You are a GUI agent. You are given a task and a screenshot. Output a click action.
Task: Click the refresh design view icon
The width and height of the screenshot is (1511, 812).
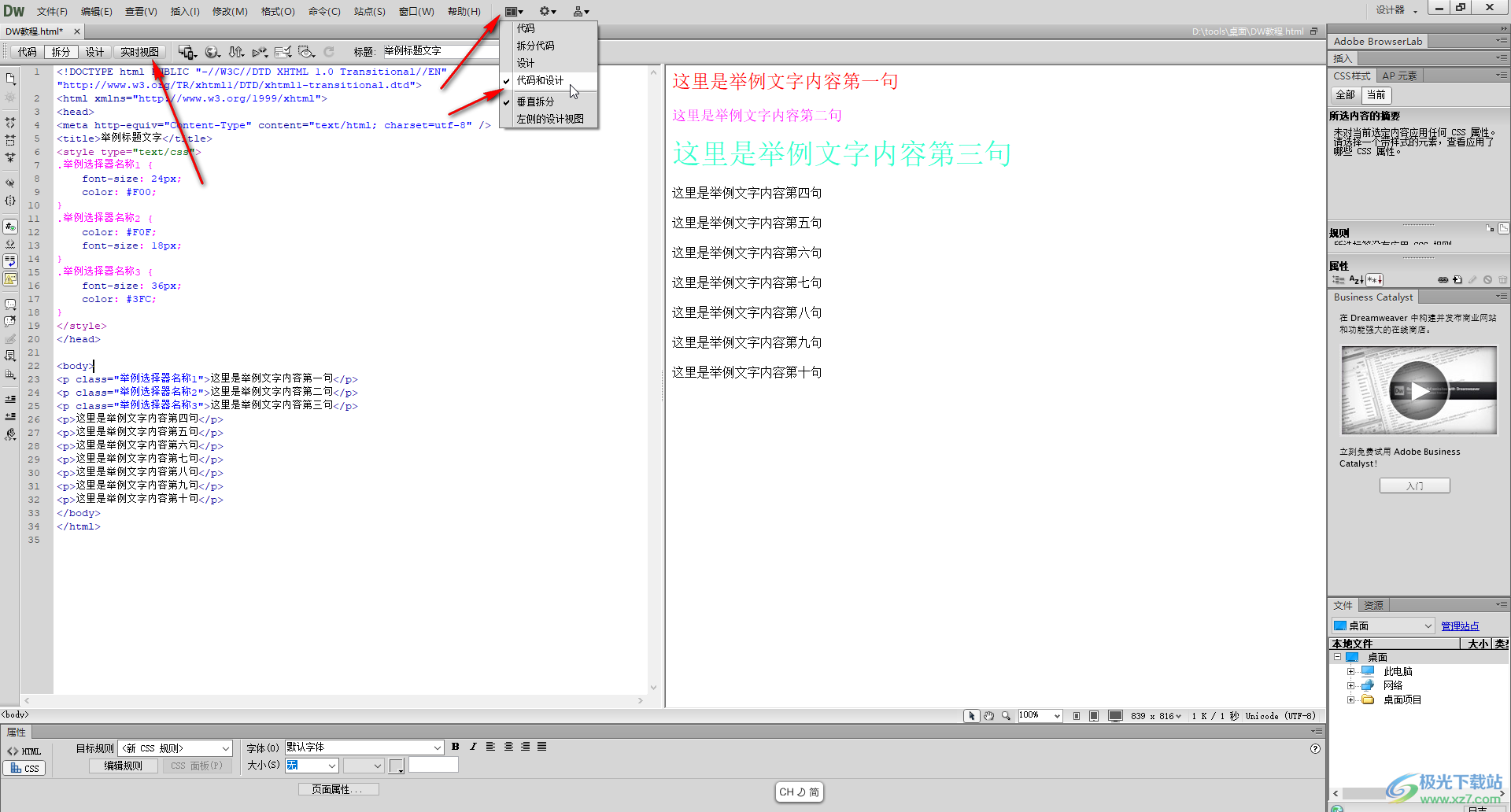[x=329, y=52]
